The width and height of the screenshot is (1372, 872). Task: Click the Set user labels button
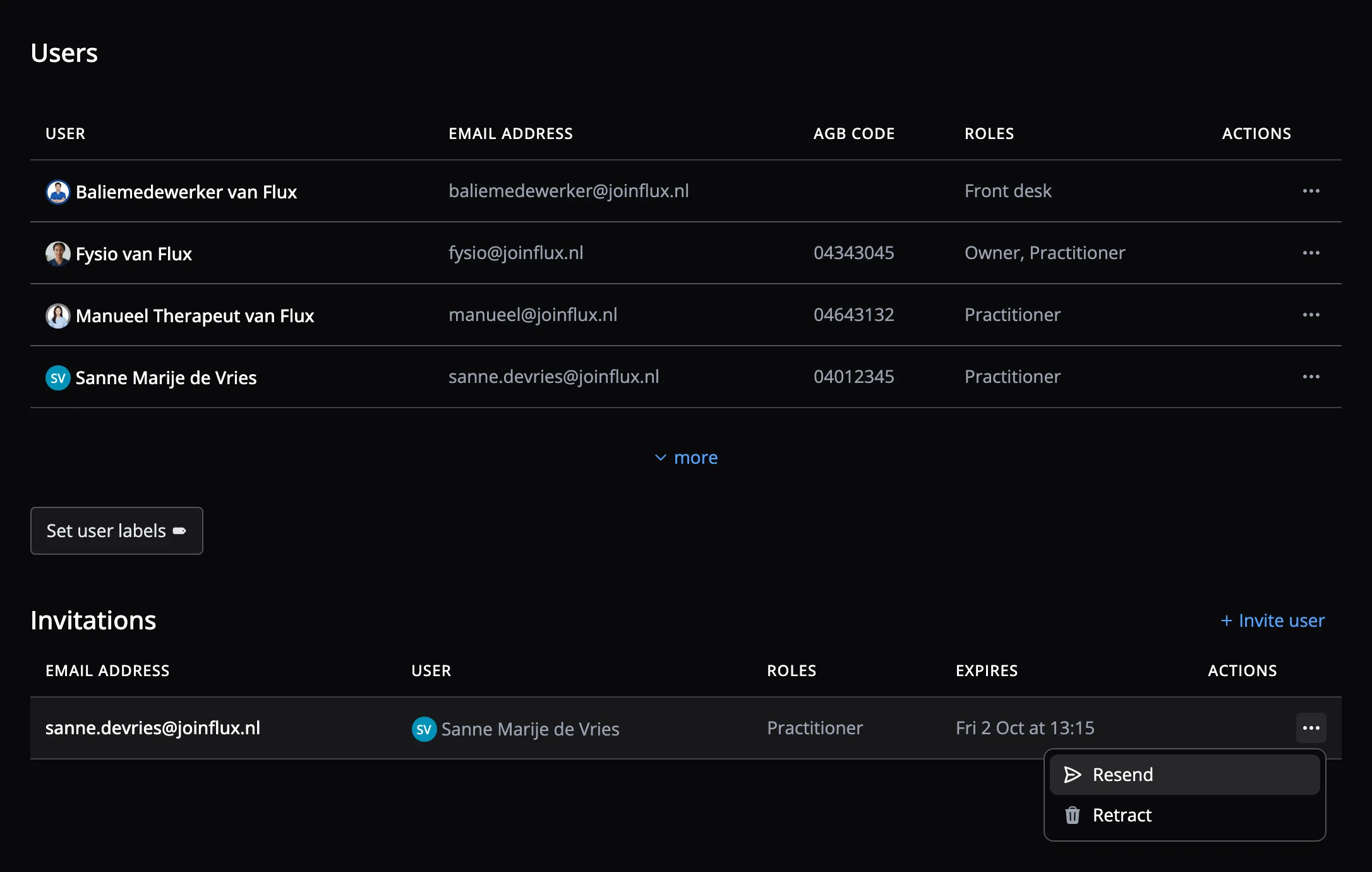[117, 531]
